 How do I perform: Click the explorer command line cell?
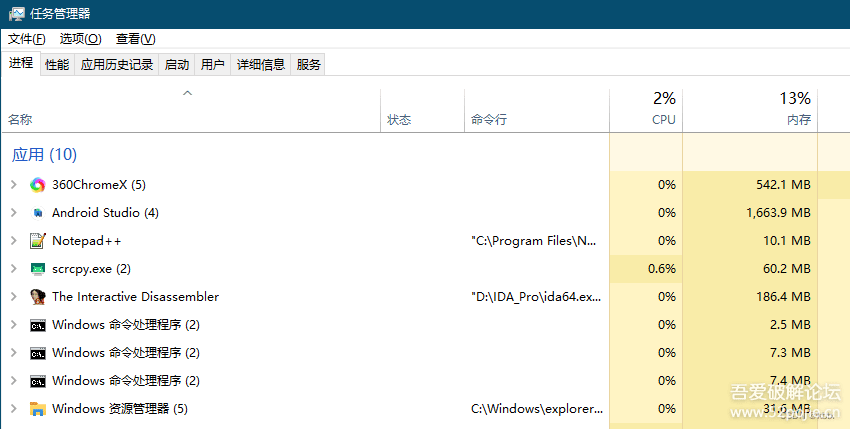coord(537,409)
